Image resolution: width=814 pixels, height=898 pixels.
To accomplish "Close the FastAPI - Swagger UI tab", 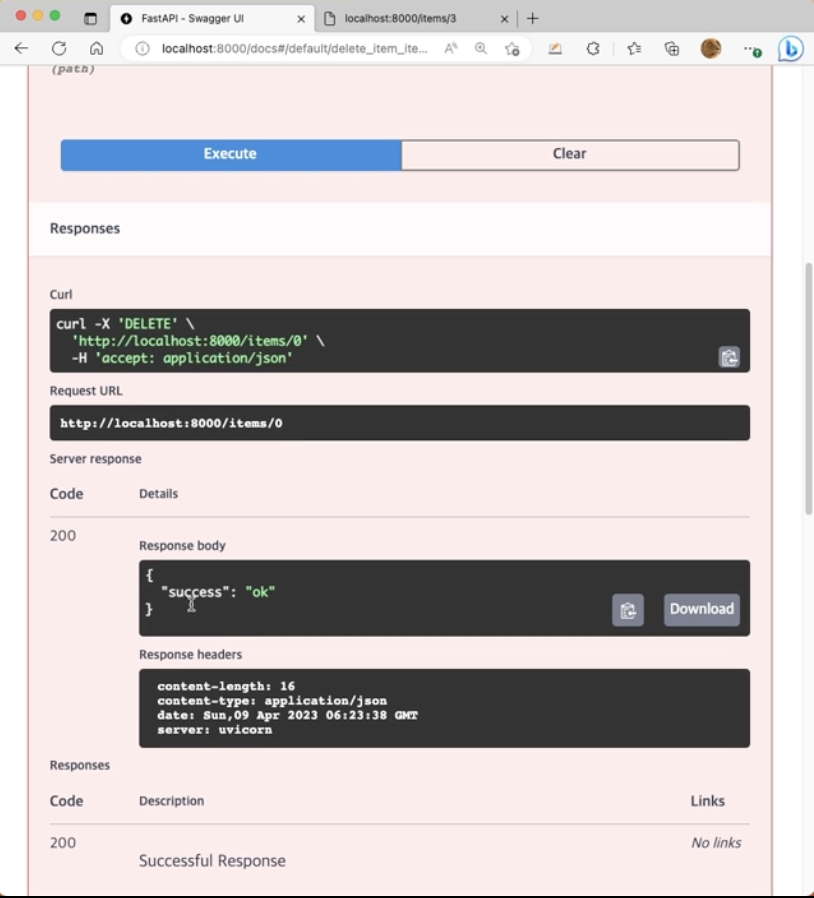I will pyautogui.click(x=301, y=19).
